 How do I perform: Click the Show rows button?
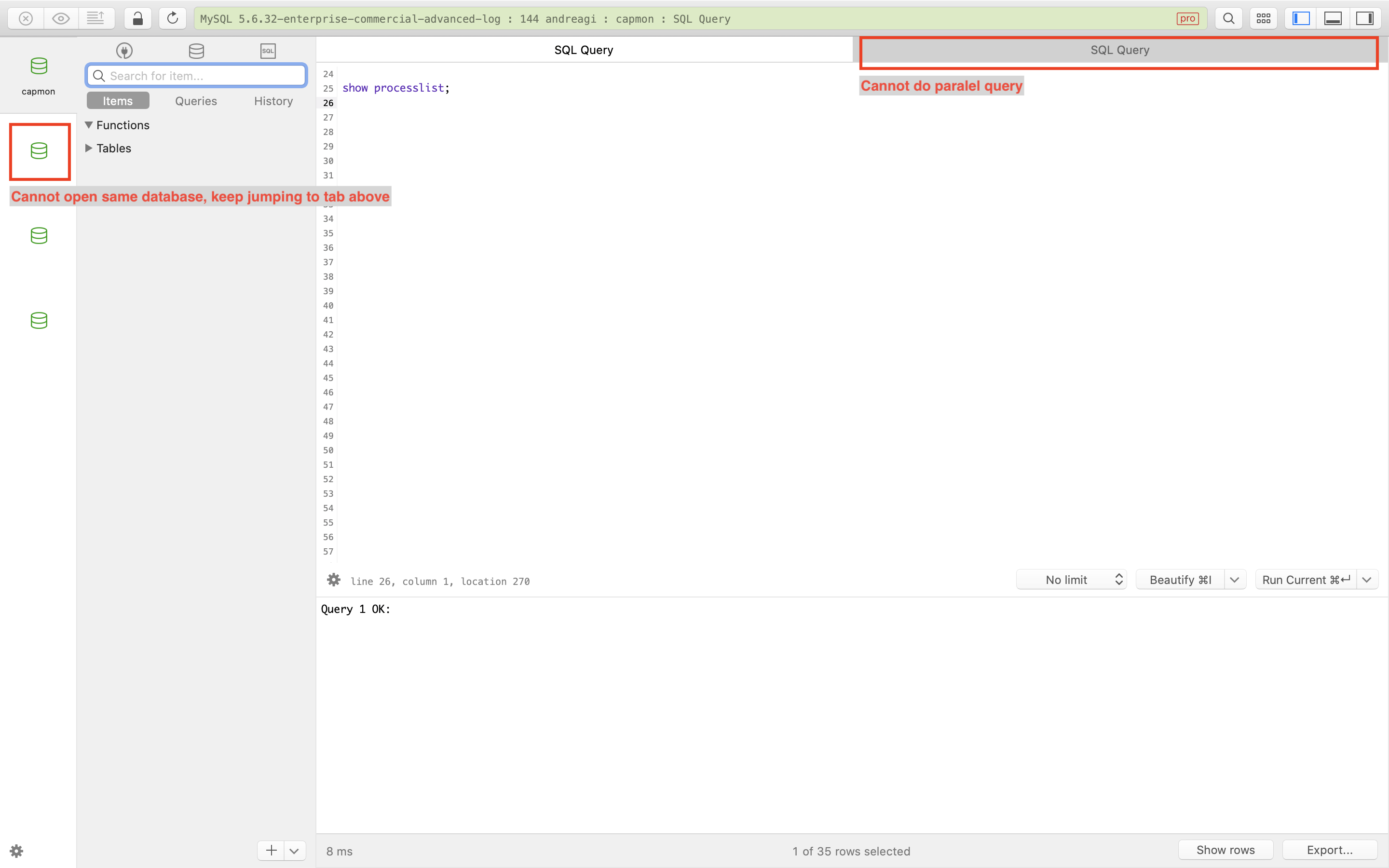coord(1225,850)
